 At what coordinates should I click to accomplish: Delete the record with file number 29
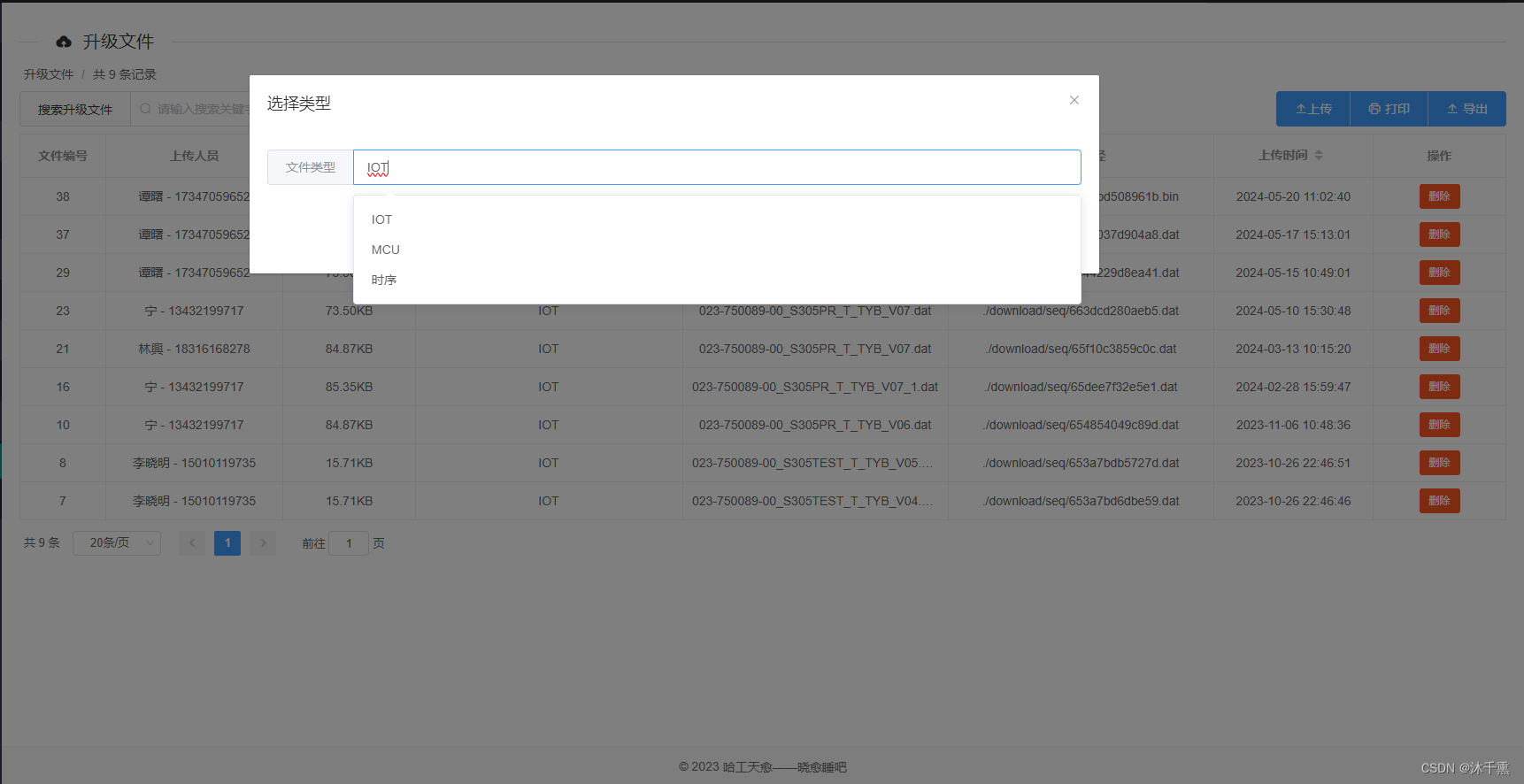(x=1439, y=273)
